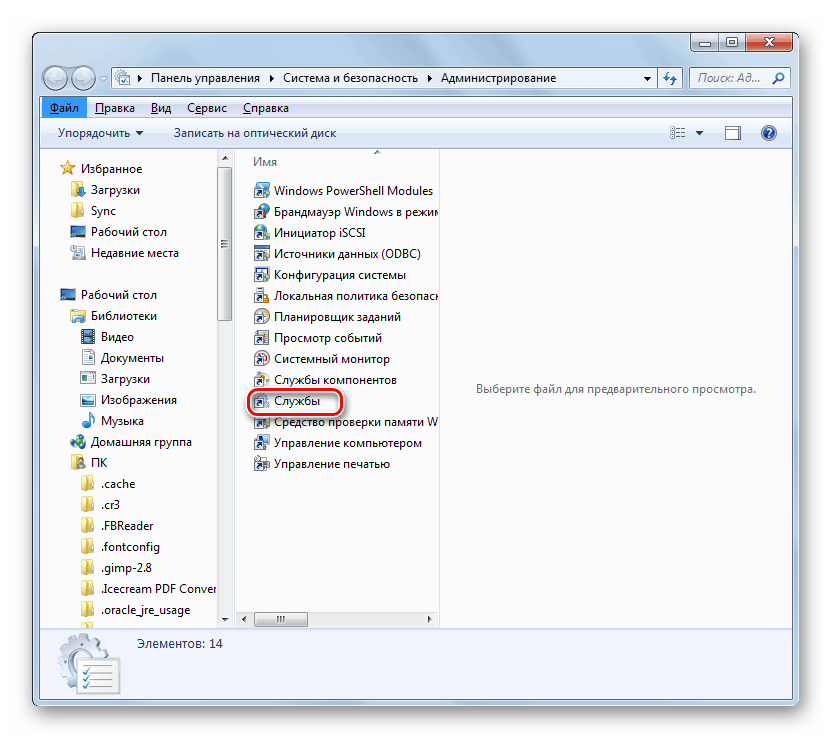The image size is (832, 739).
Task: Click Записать на оптический диск button
Action: click(x=255, y=133)
